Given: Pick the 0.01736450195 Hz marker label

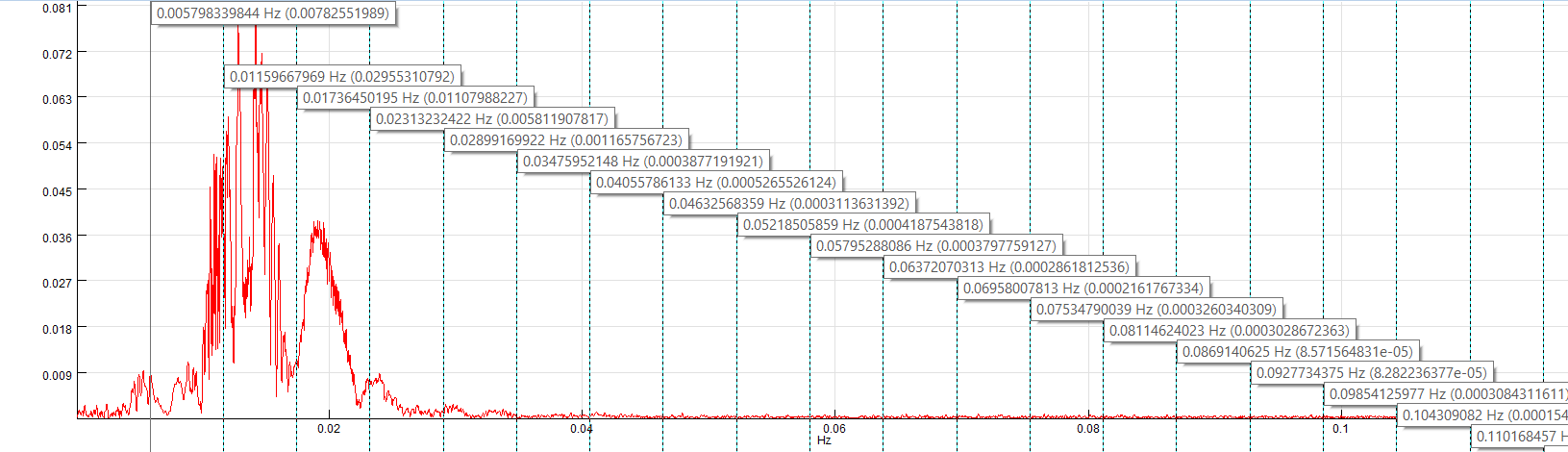Looking at the screenshot, I should (x=415, y=98).
